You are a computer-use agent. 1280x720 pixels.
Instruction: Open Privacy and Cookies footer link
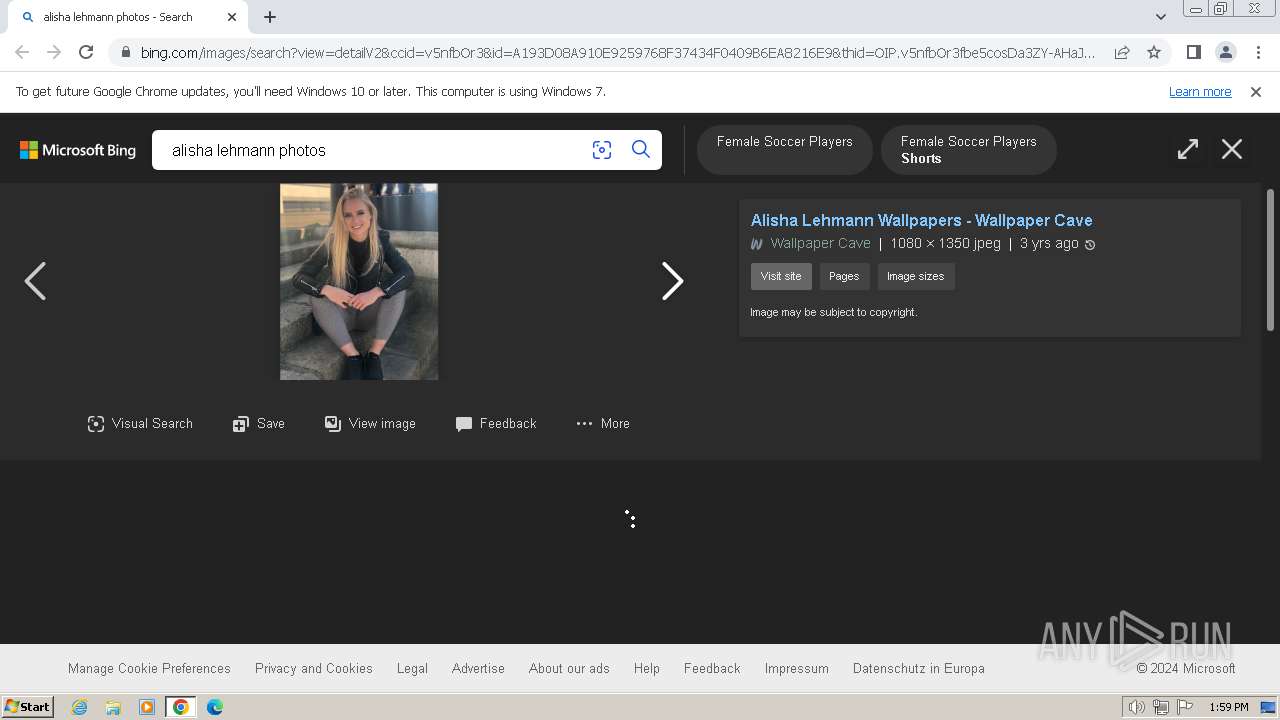pos(314,669)
